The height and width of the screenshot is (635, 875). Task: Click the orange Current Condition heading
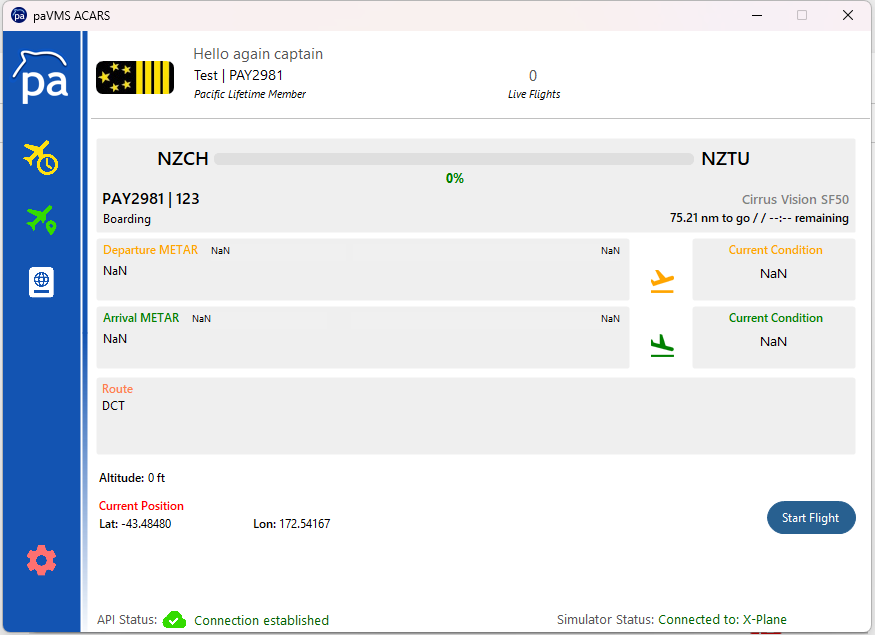point(776,250)
